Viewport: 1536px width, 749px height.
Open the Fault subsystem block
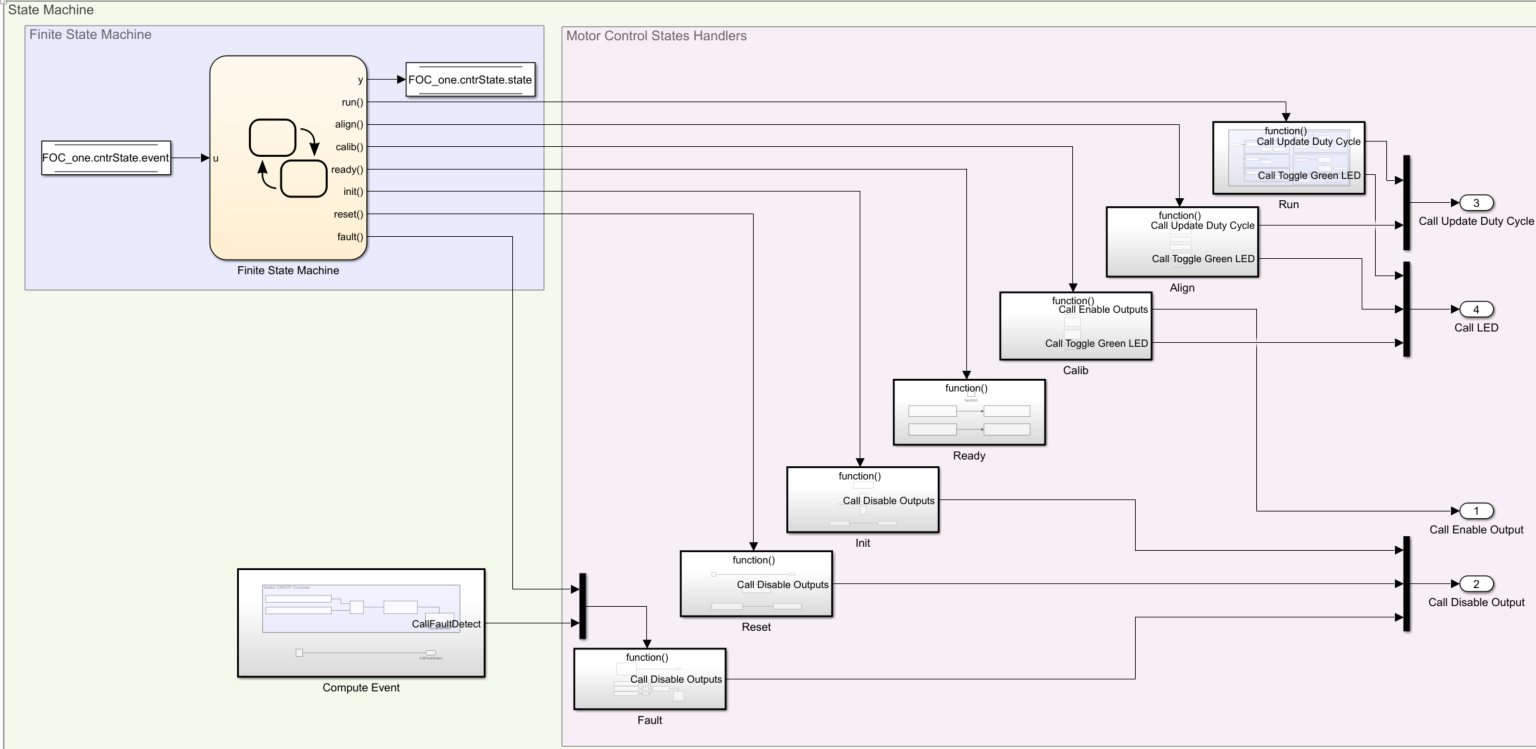click(x=651, y=678)
